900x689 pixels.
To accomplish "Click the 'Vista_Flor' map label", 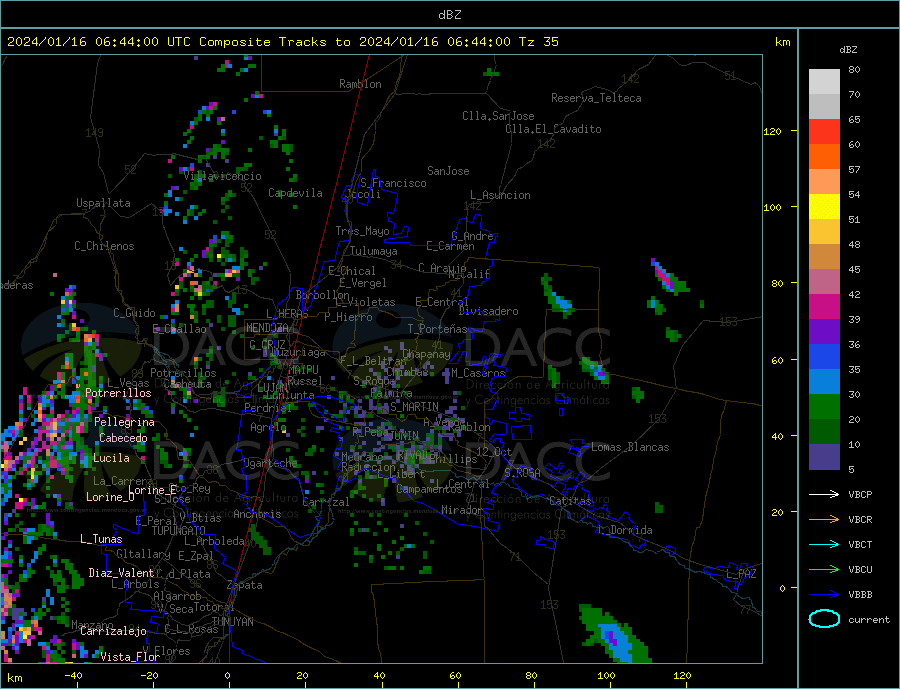I will point(130,657).
